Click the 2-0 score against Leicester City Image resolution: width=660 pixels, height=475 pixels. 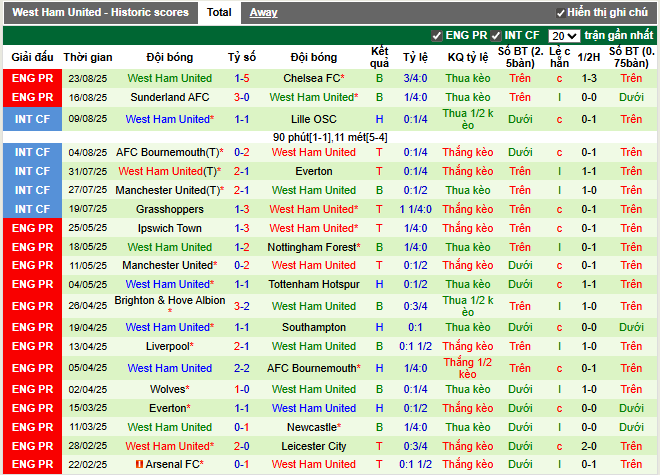point(242,446)
